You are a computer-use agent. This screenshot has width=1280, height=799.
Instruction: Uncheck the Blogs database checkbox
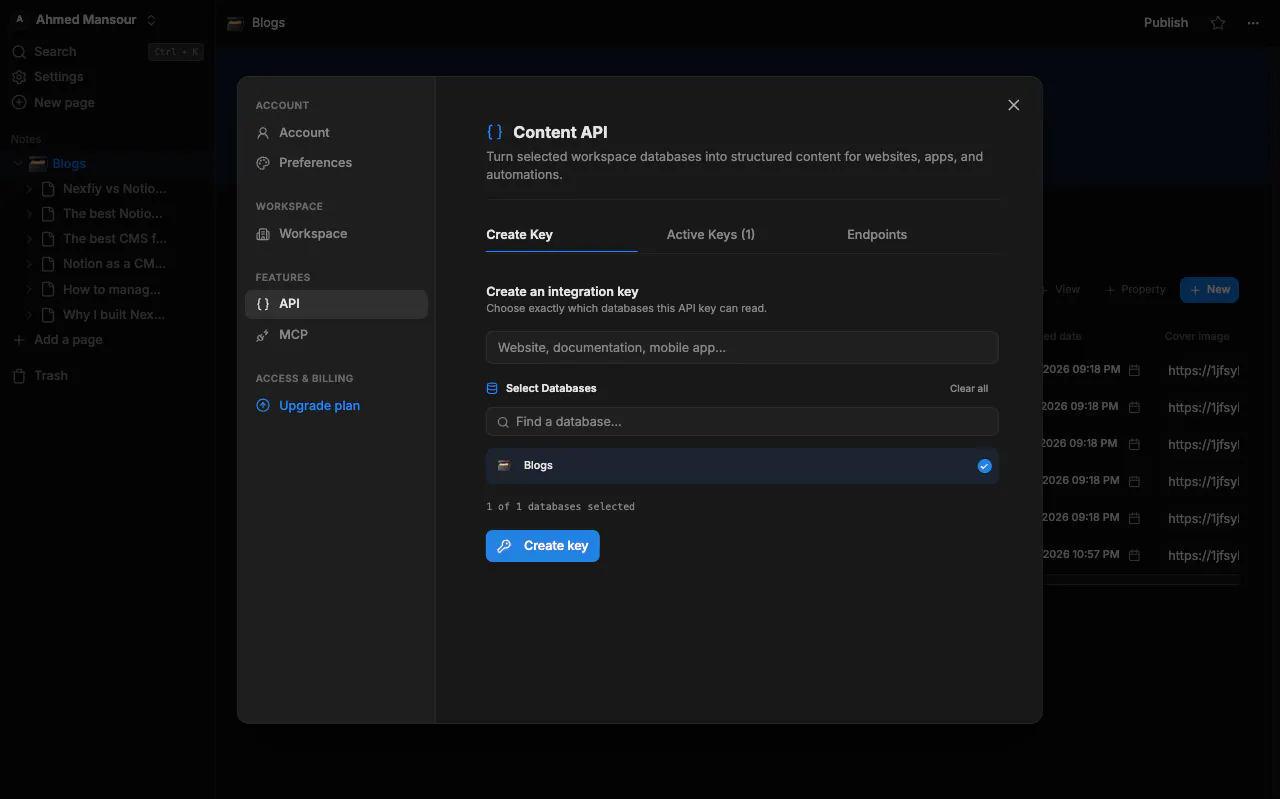(x=984, y=466)
